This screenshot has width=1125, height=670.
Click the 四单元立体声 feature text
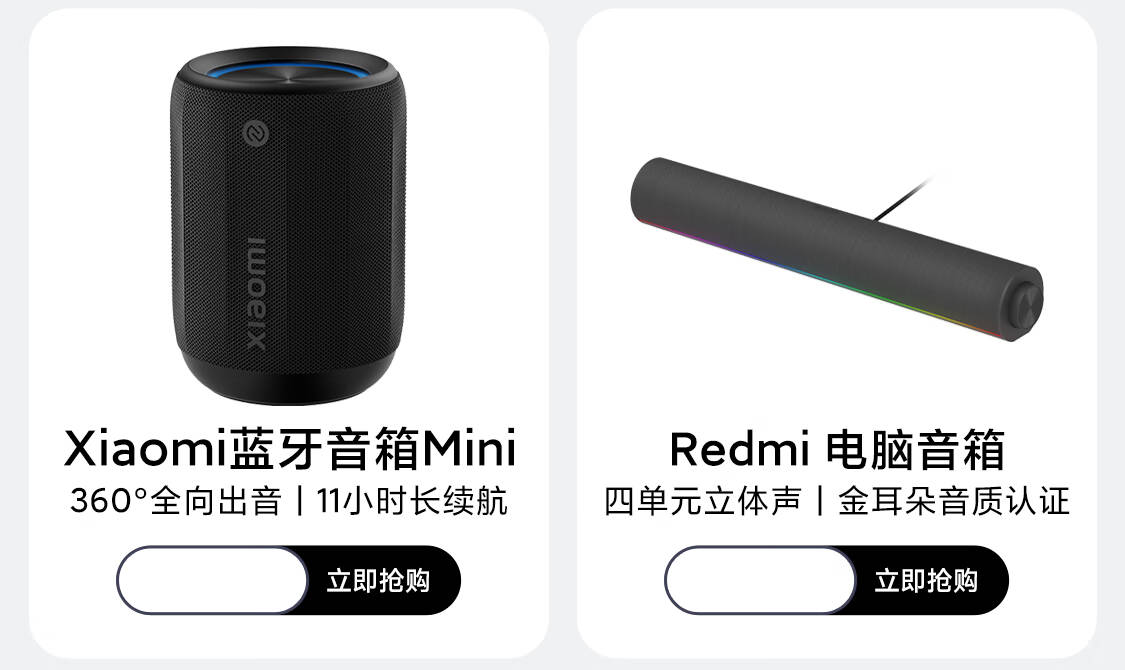click(x=702, y=501)
